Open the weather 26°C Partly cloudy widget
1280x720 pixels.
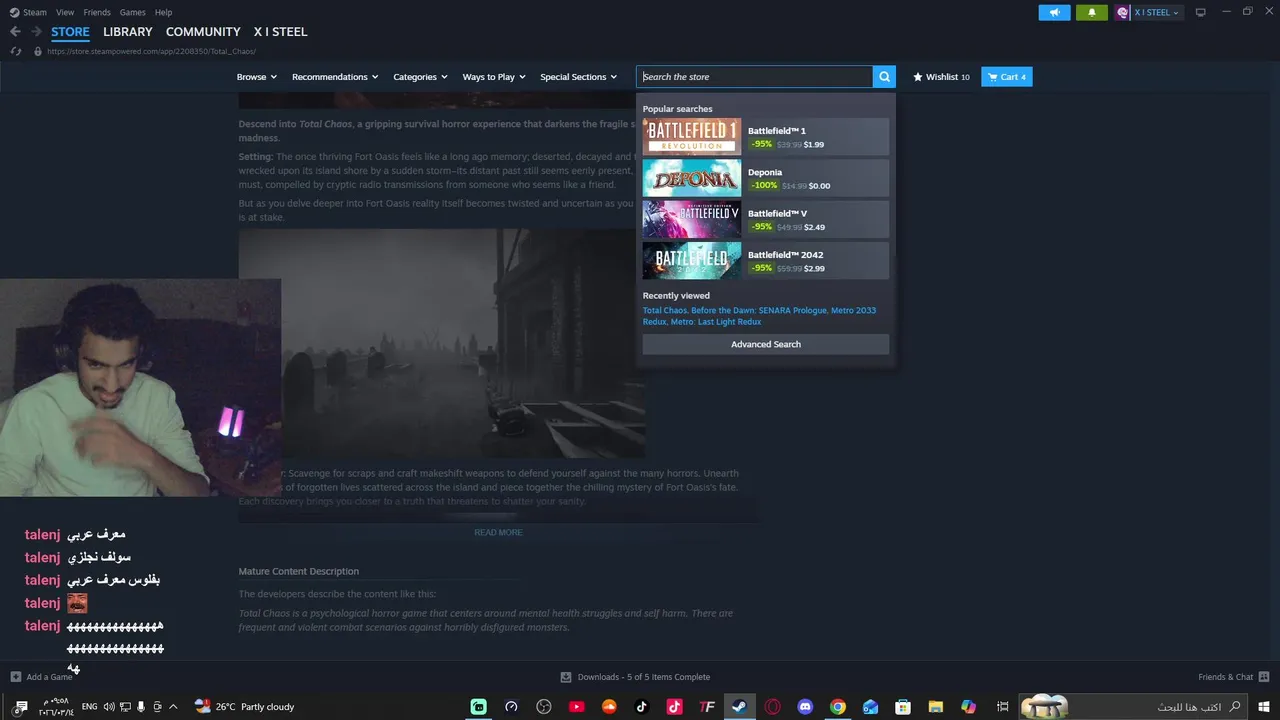(x=244, y=707)
